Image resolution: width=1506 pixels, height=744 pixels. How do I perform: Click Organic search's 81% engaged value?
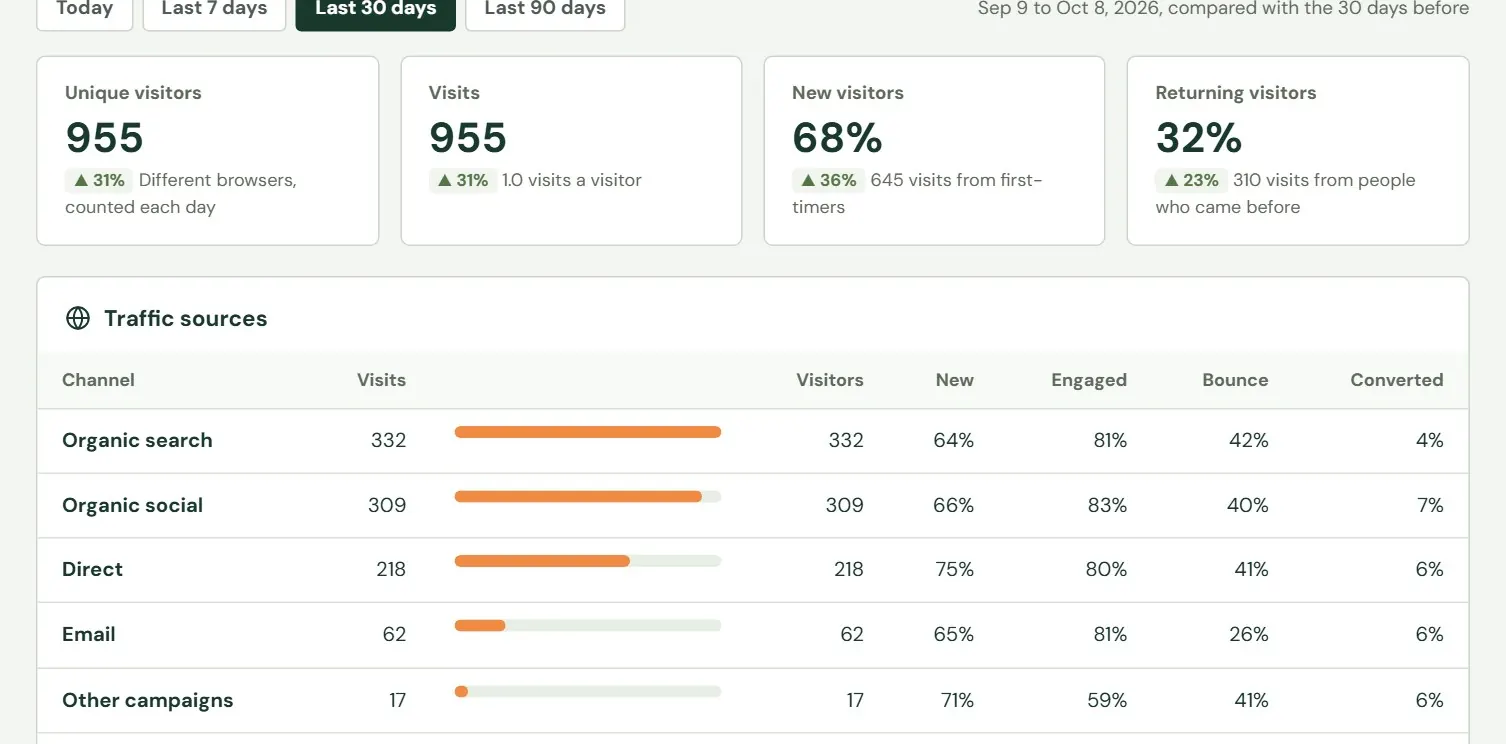(x=1110, y=440)
